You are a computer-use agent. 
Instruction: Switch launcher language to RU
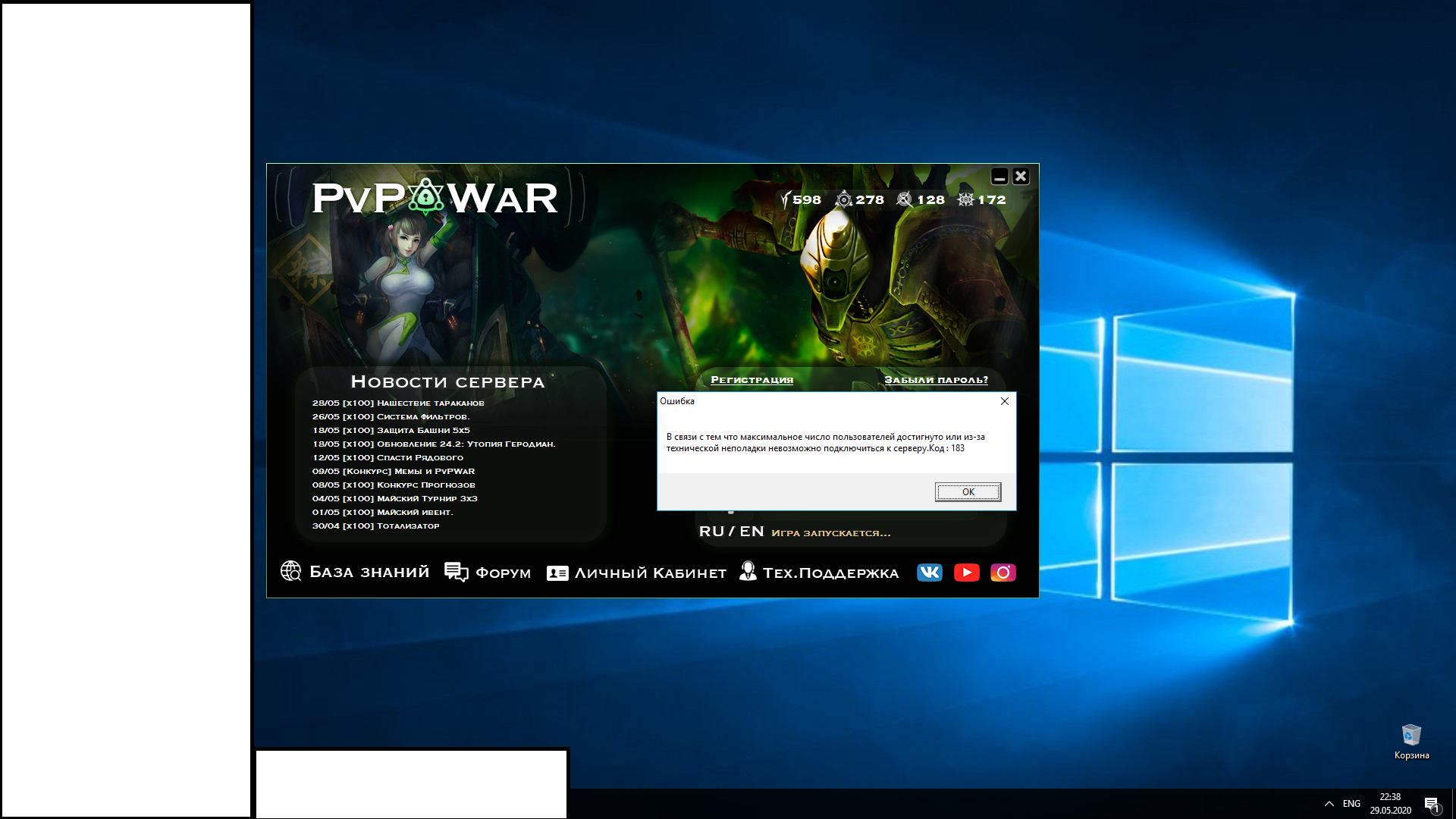pos(711,532)
